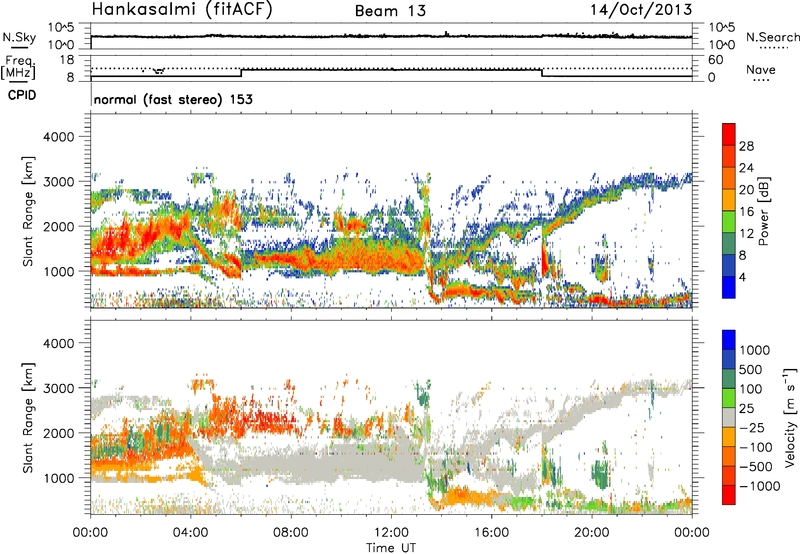The image size is (800, 554).
Task: Click the '12' label on Power color bar
Action: coord(746,234)
